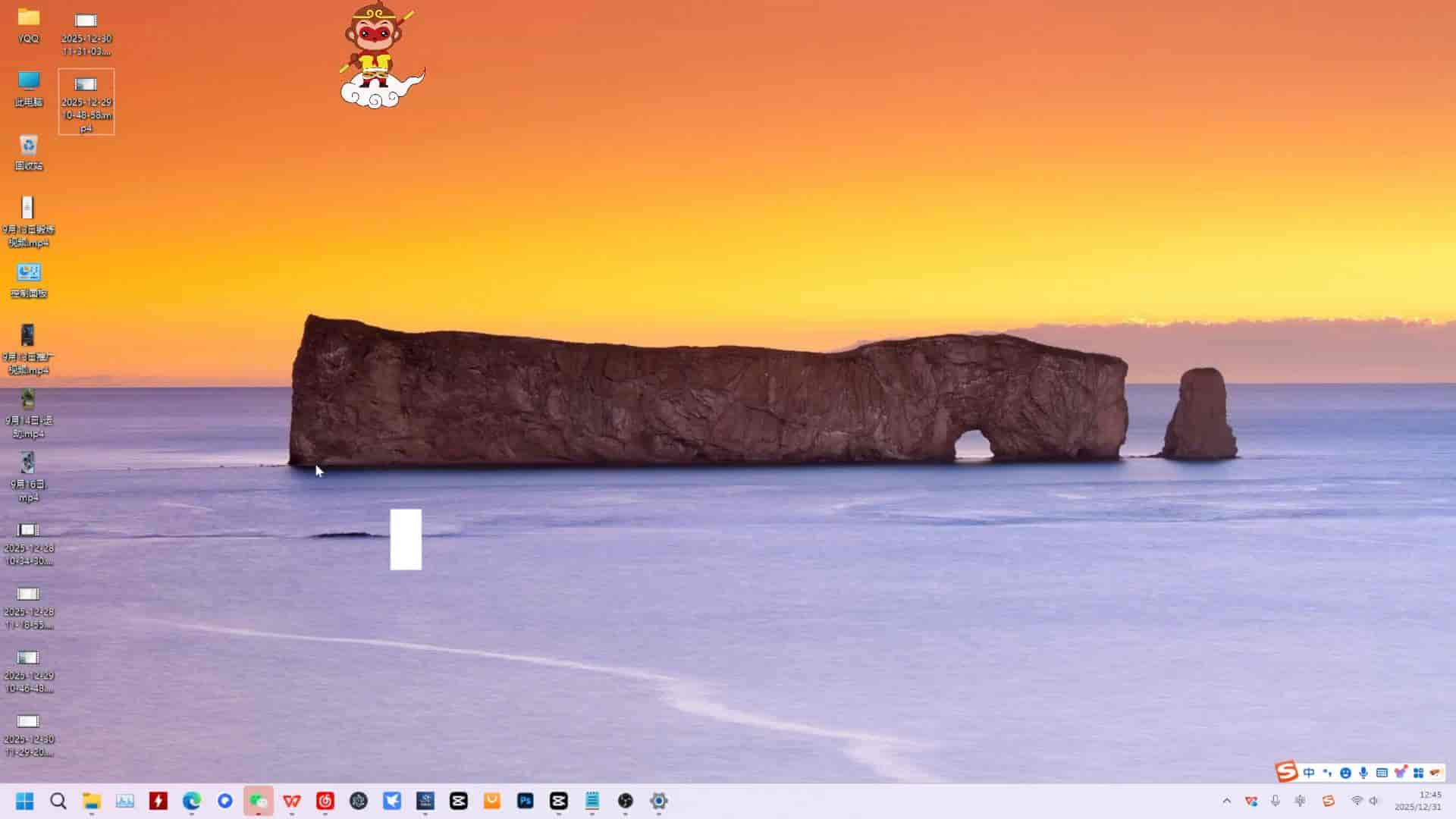Click the Sogou S logo on IME bar
Viewport: 1456px width, 819px height.
1286,772
